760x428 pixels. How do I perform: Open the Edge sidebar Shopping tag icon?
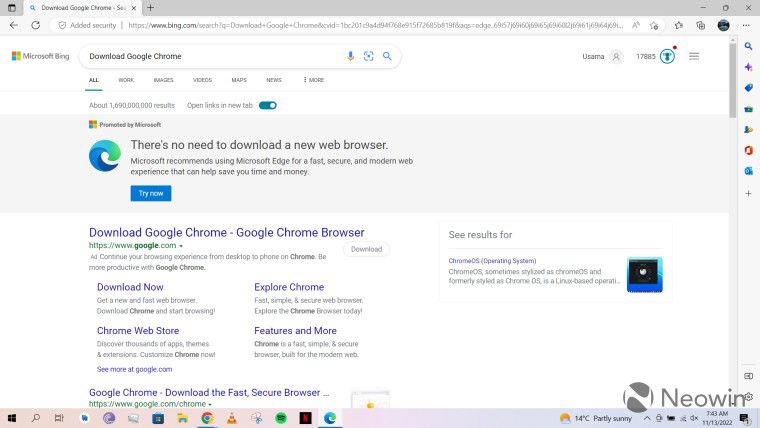[x=748, y=88]
